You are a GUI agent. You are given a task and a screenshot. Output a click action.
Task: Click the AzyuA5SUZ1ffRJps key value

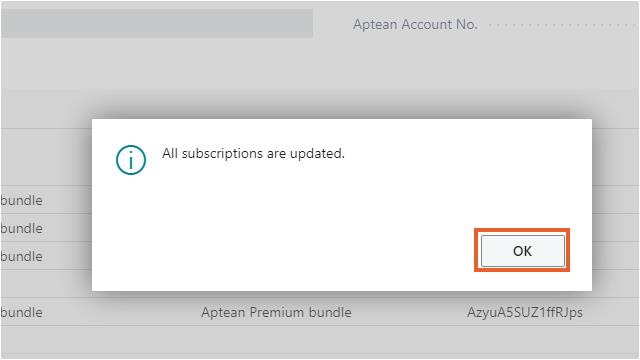tap(525, 312)
